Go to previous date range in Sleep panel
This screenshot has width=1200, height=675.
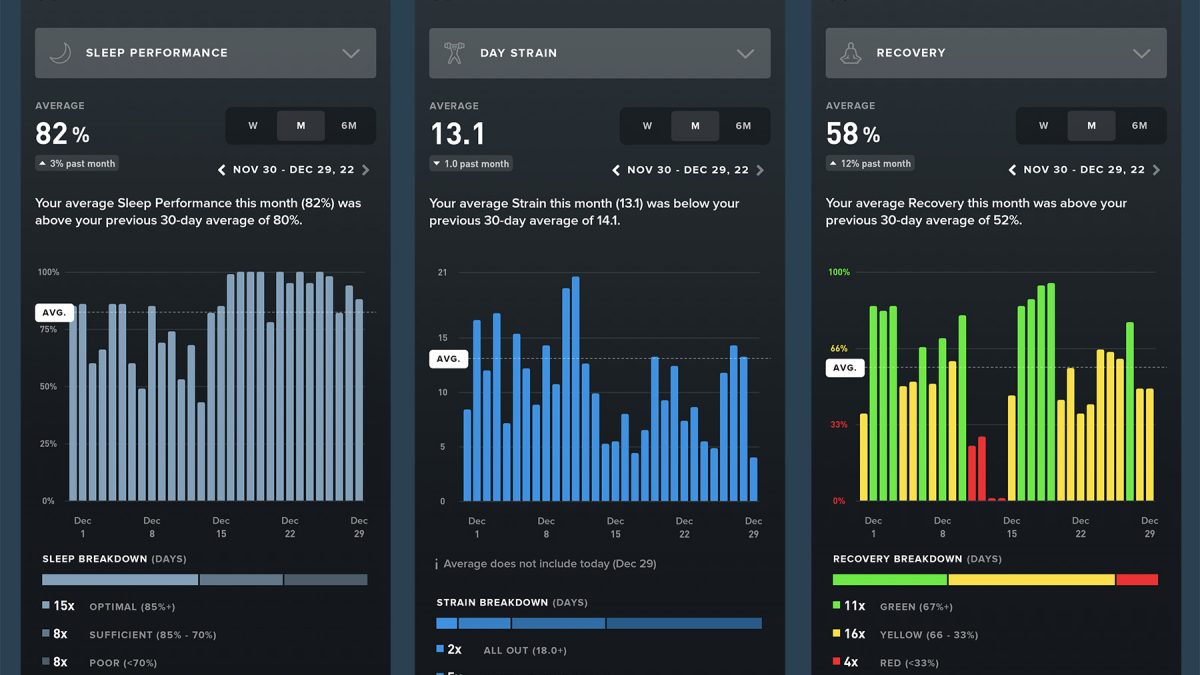(223, 170)
